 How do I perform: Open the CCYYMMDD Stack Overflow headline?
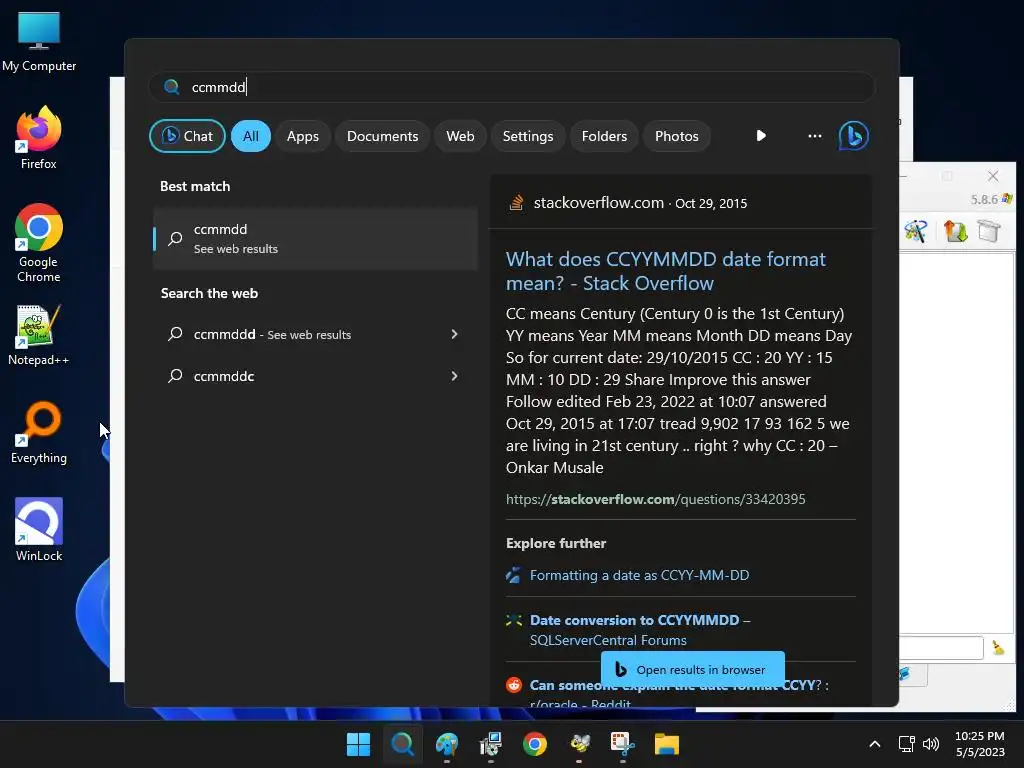pyautogui.click(x=665, y=271)
